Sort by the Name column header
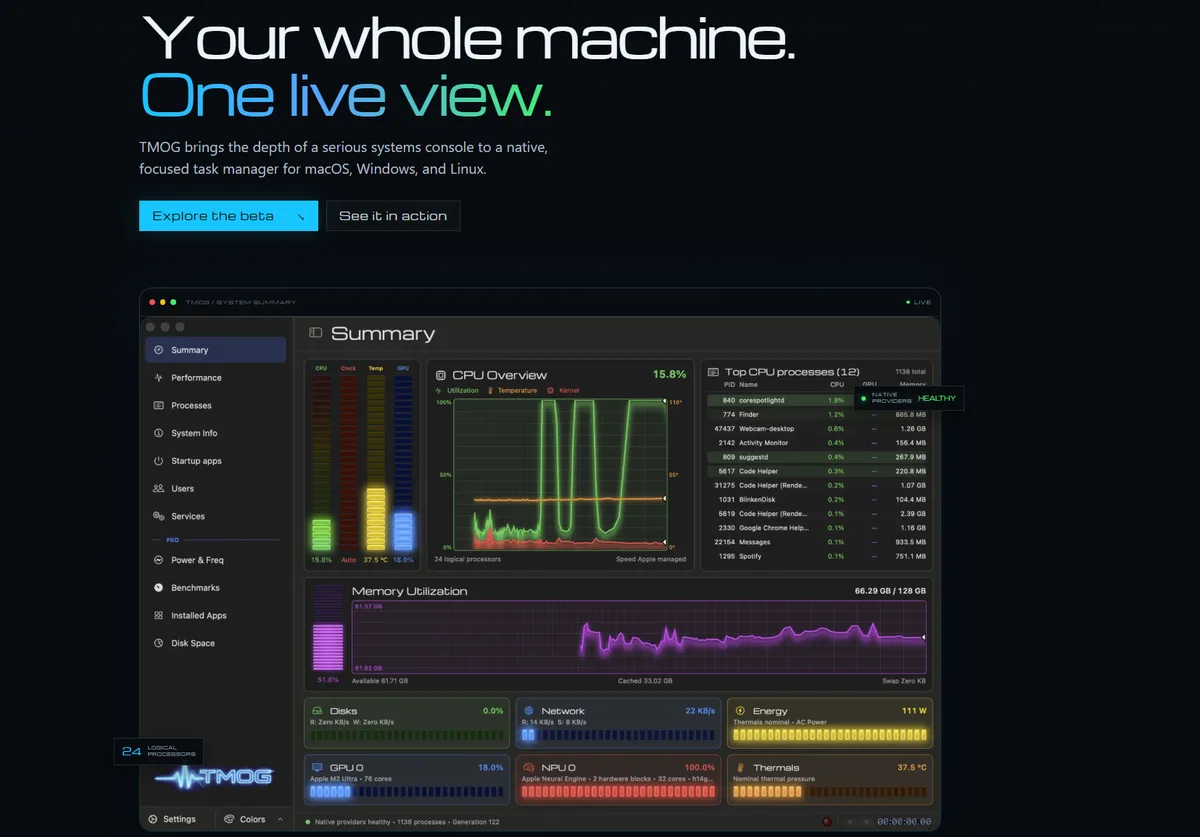 [749, 384]
